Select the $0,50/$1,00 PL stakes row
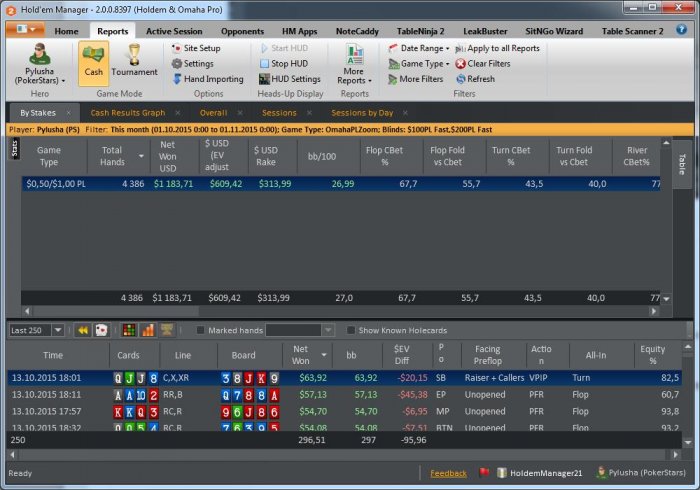Image resolution: width=700 pixels, height=490 pixels. coord(341,184)
